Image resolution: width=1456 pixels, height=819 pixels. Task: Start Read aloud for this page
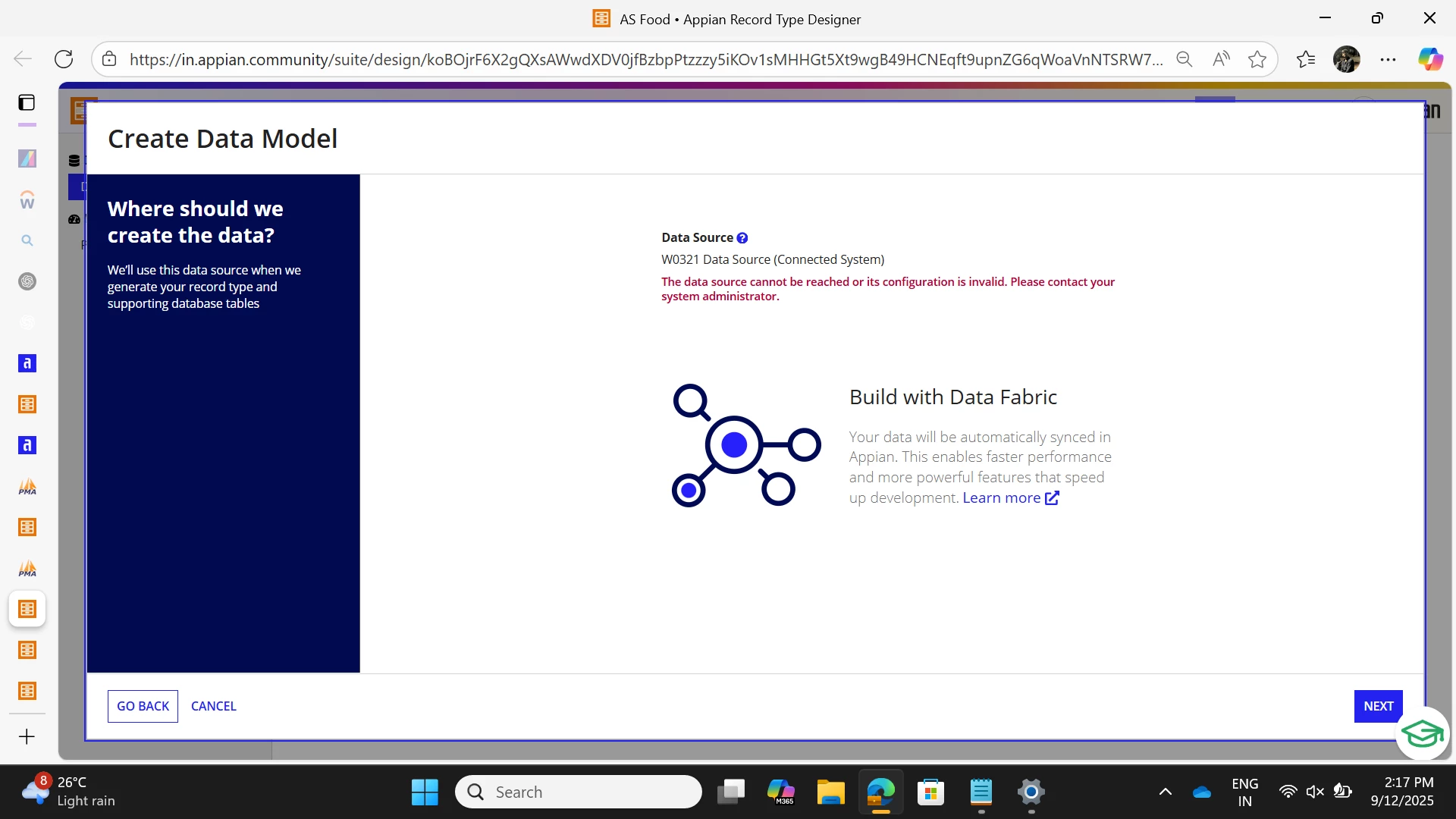(1221, 59)
